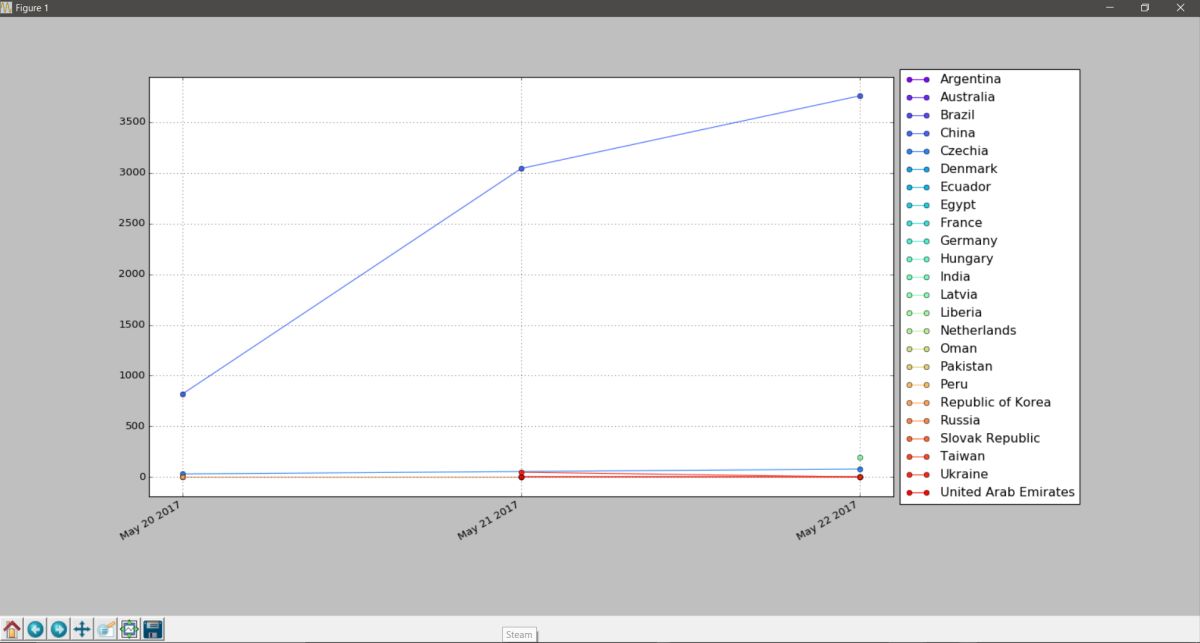Click the Figure 1 title bar text
1200x643 pixels.
[32, 8]
